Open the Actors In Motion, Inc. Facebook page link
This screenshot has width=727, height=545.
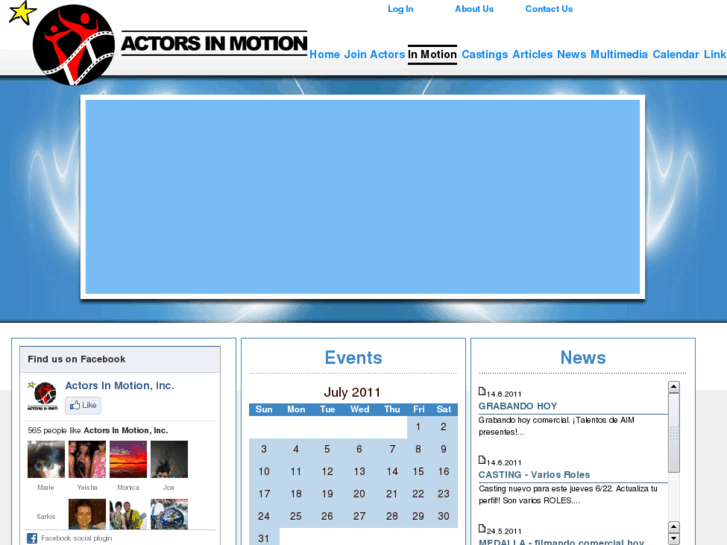click(x=120, y=385)
